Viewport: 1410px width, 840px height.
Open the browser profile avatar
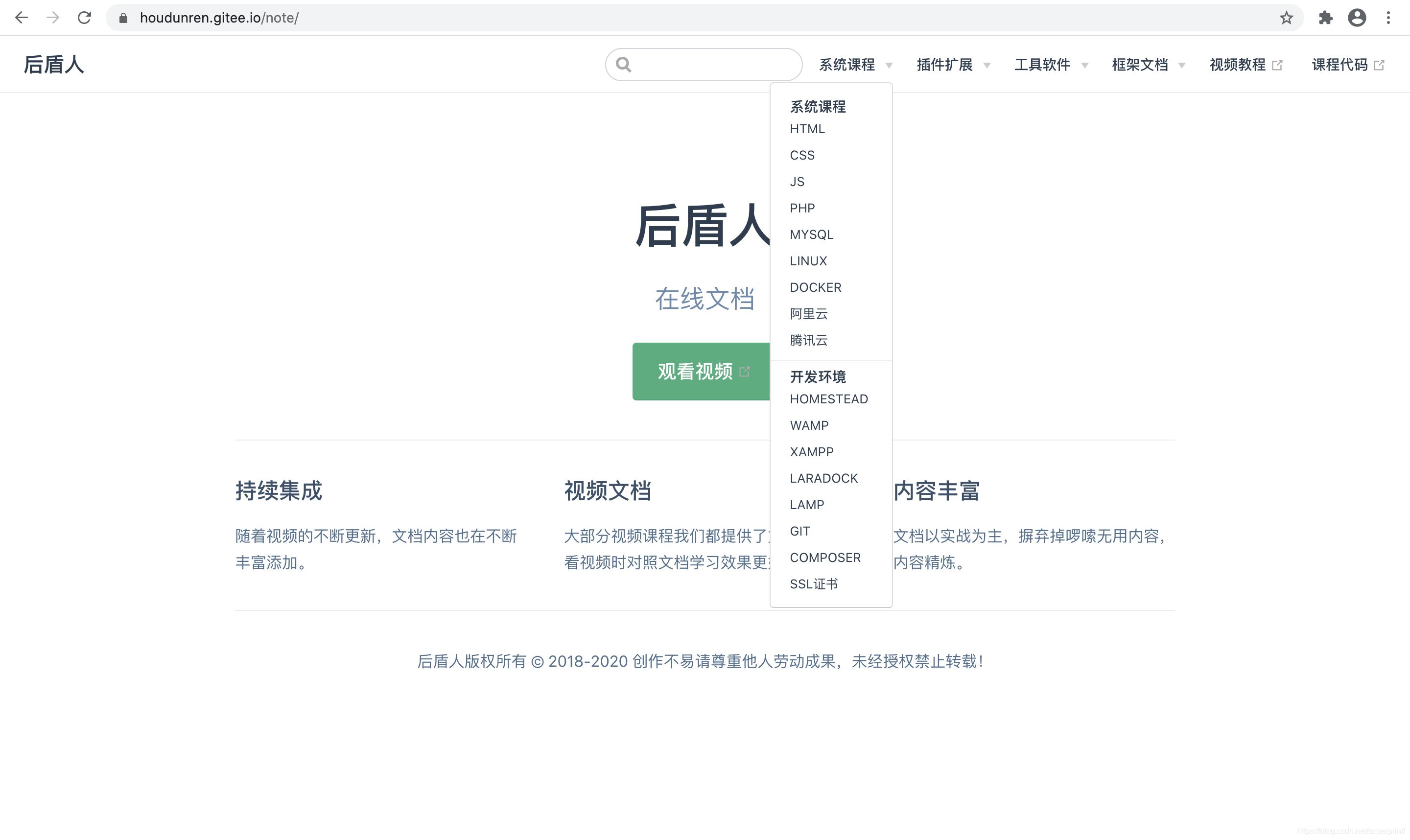pyautogui.click(x=1357, y=18)
